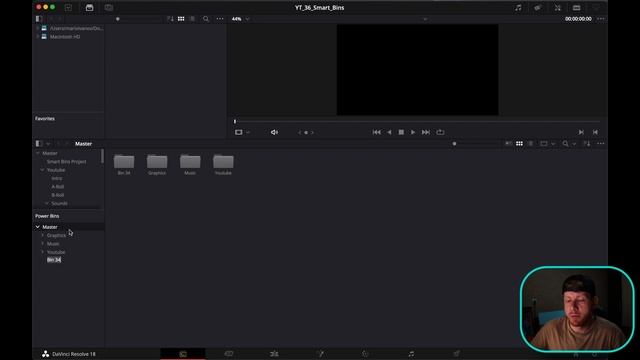640x360 pixels.
Task: Toggle loop playback in viewer
Action: pyautogui.click(x=440, y=132)
